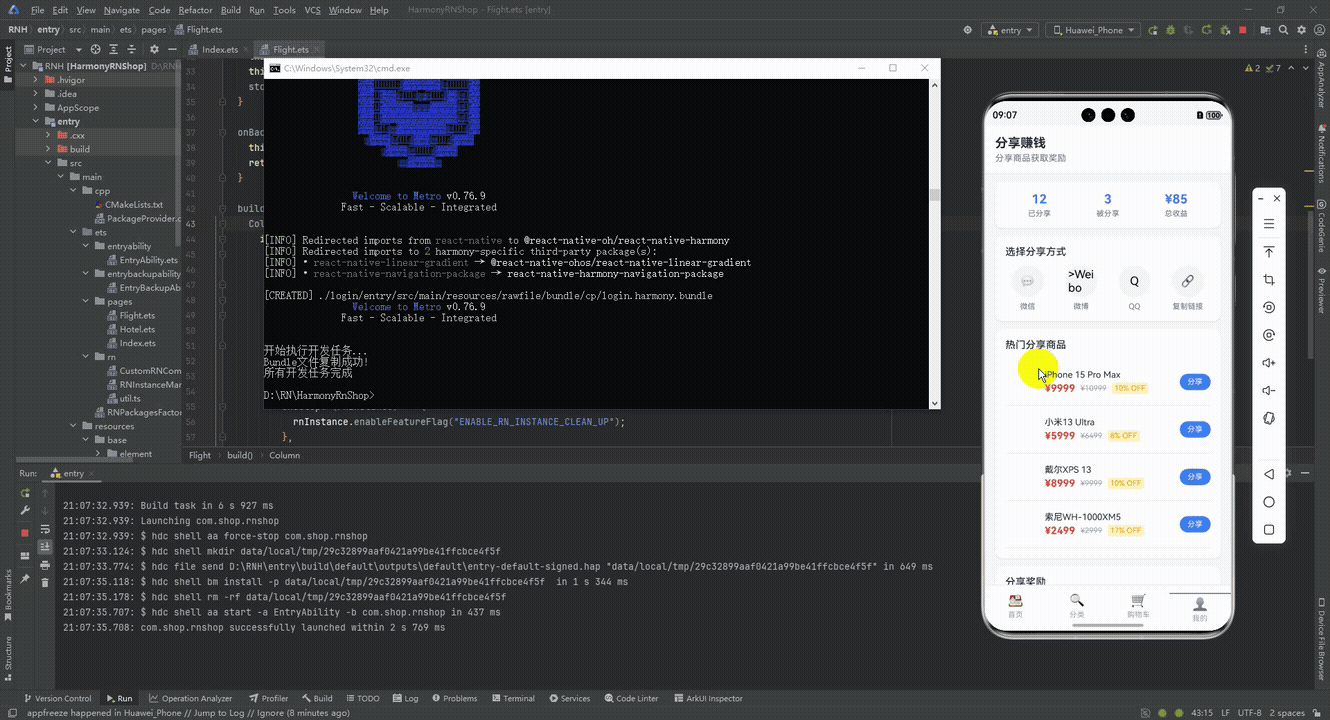
Task: Tap 分享 button for 小米13 Ultra
Action: tap(1195, 430)
